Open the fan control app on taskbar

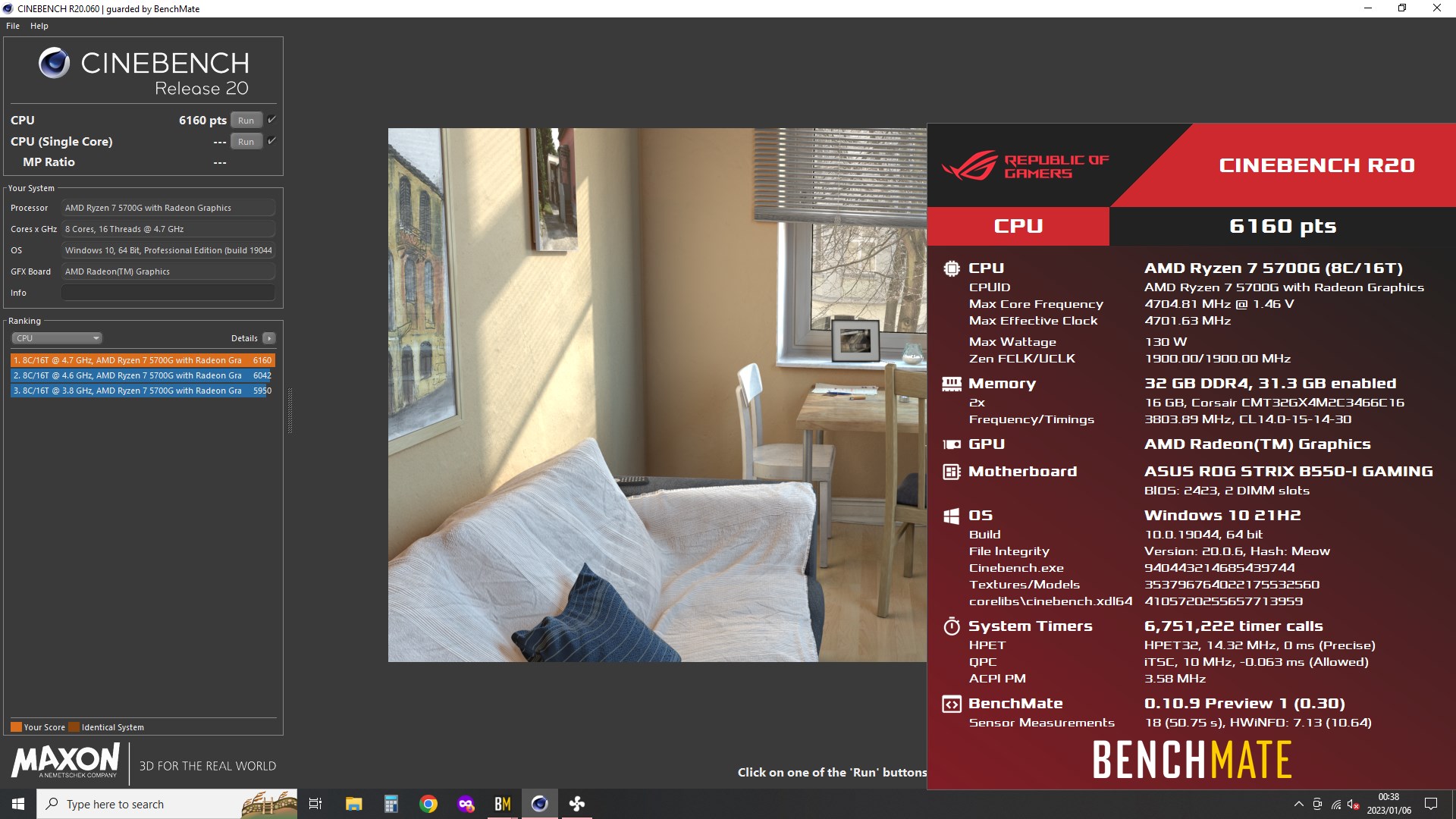click(576, 804)
